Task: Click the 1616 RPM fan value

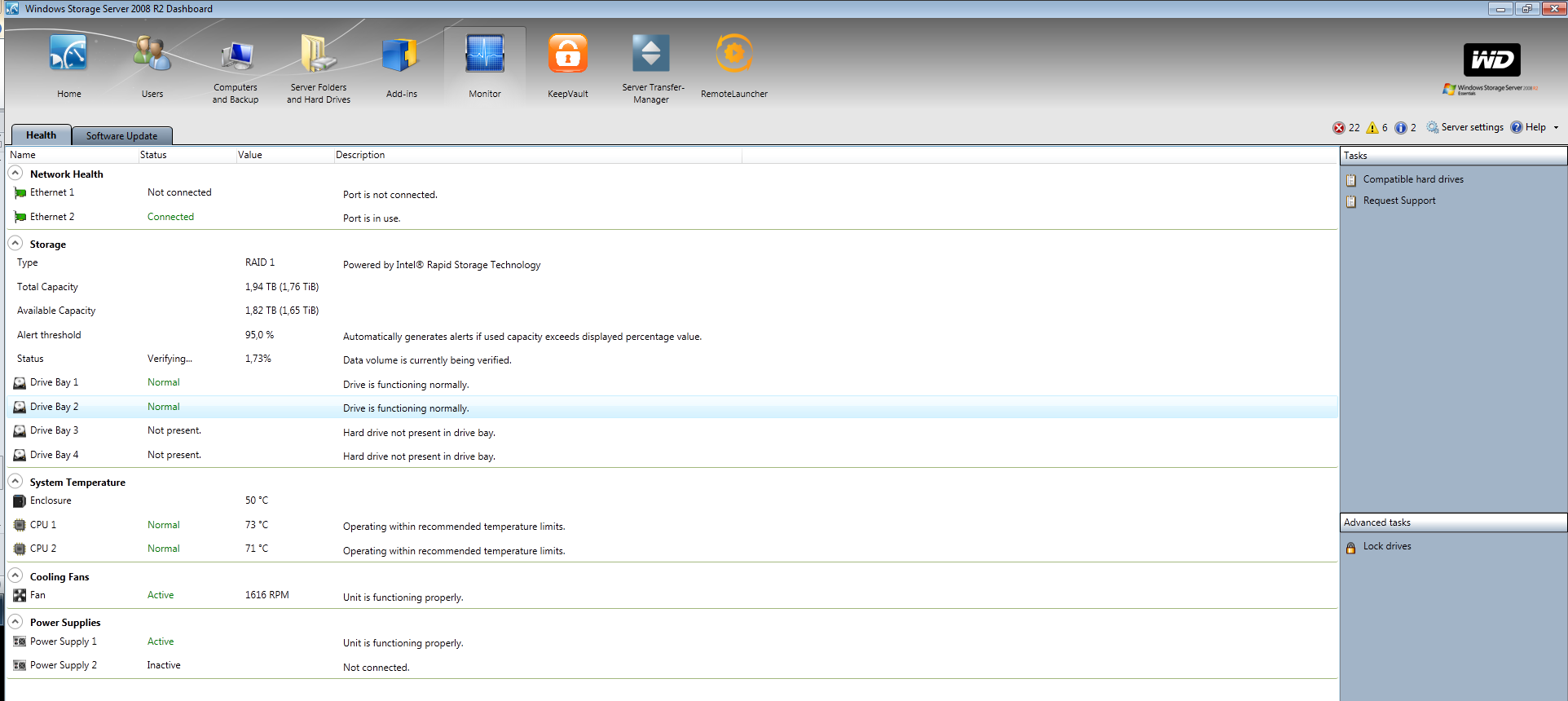Action: [267, 595]
